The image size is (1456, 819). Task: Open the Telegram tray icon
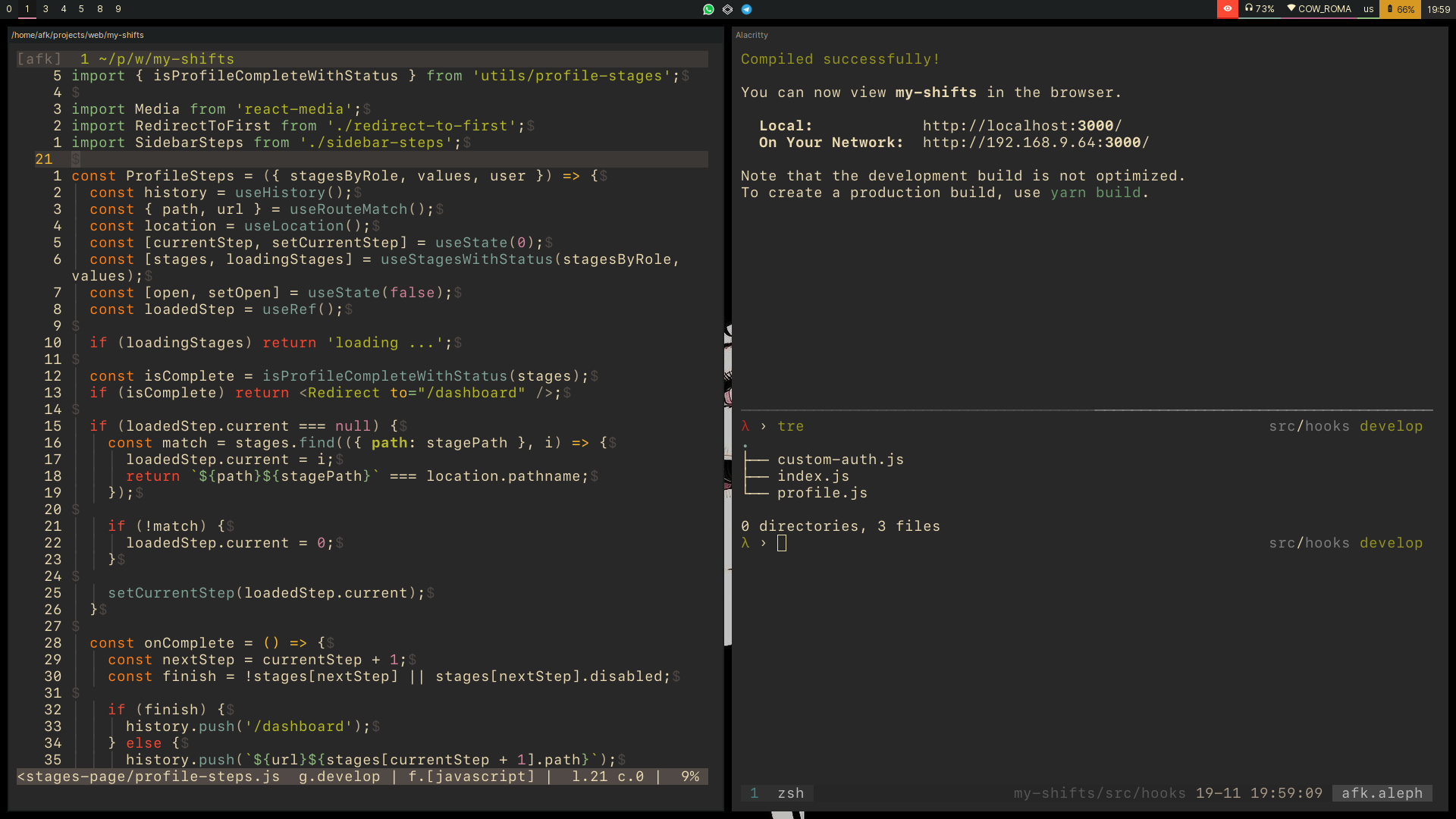coord(746,9)
